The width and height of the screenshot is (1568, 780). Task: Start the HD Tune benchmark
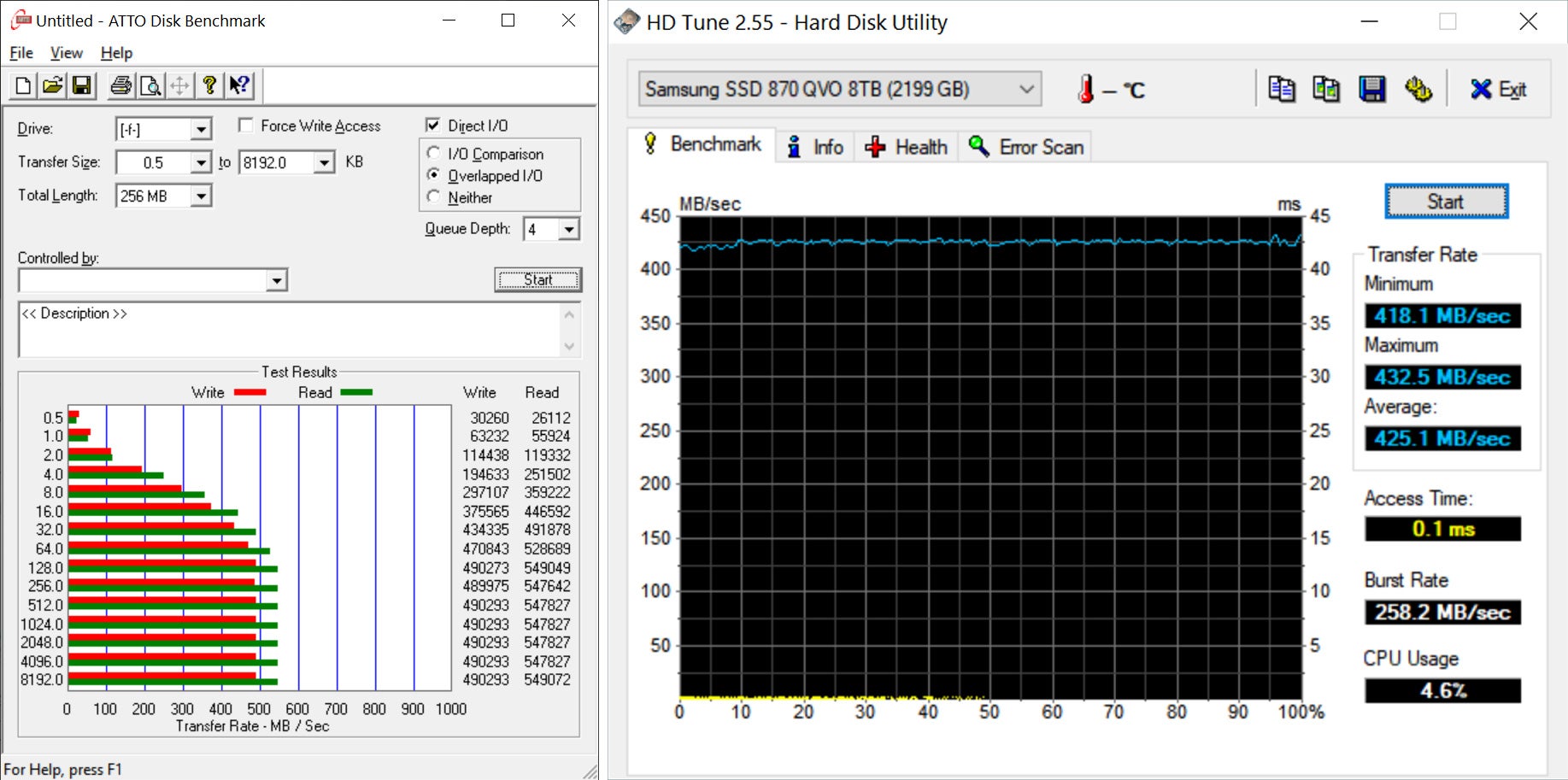(1446, 202)
